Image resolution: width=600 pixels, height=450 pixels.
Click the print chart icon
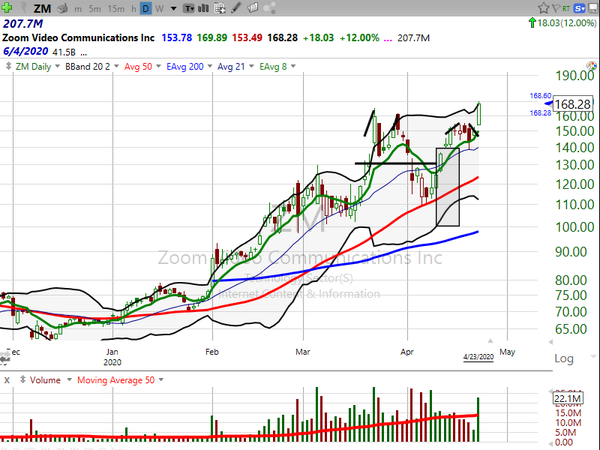pos(62,8)
